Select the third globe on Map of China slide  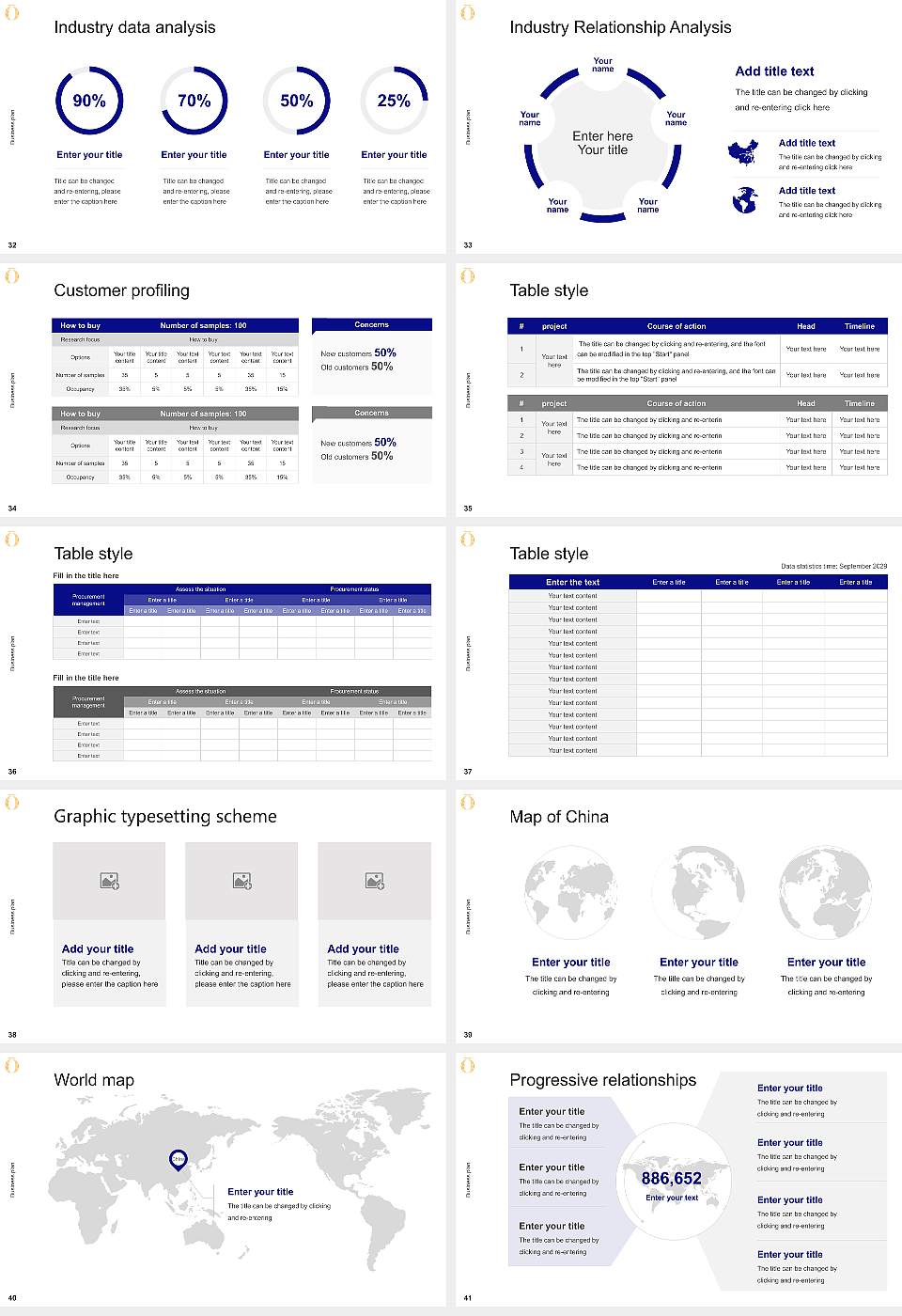click(x=826, y=893)
